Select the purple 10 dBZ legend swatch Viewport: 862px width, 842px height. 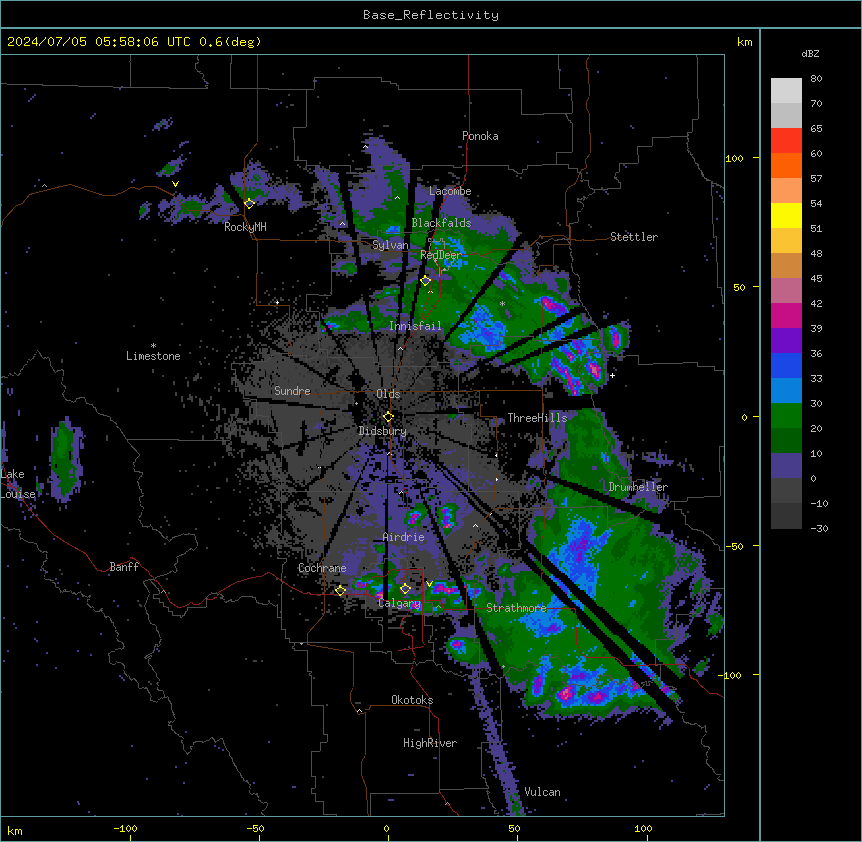[786, 466]
